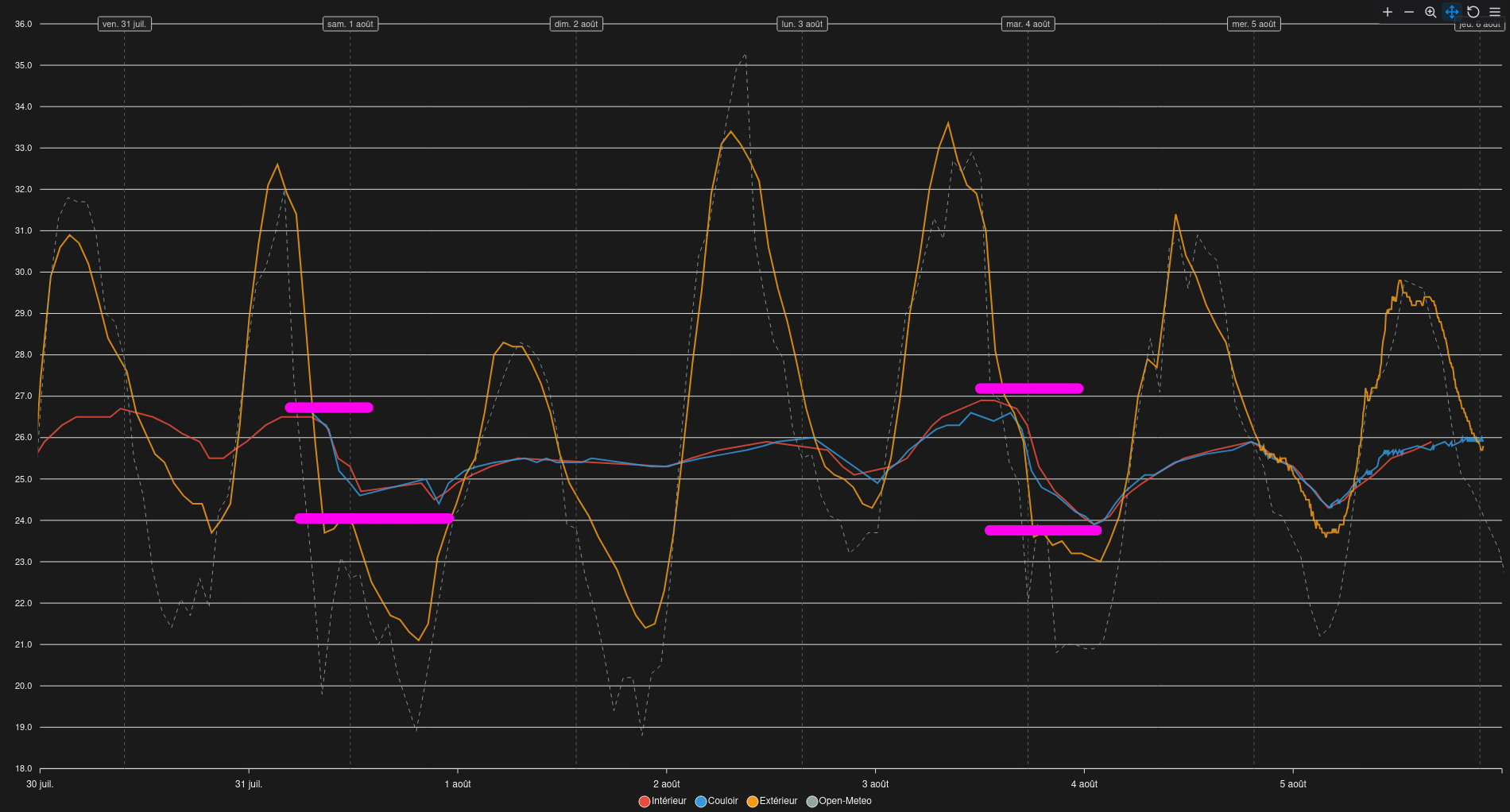The width and height of the screenshot is (1510, 812).
Task: Open the chart hamburger export menu
Action: point(1495,12)
